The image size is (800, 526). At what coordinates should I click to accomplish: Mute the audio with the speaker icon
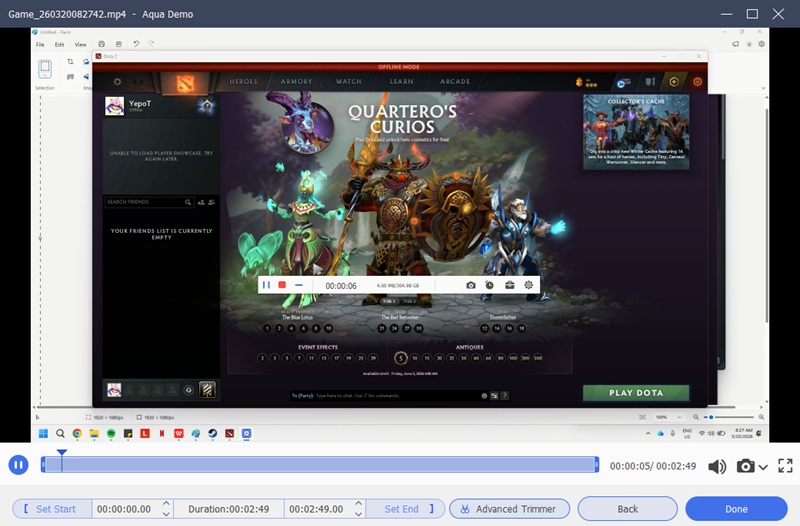[x=717, y=466]
